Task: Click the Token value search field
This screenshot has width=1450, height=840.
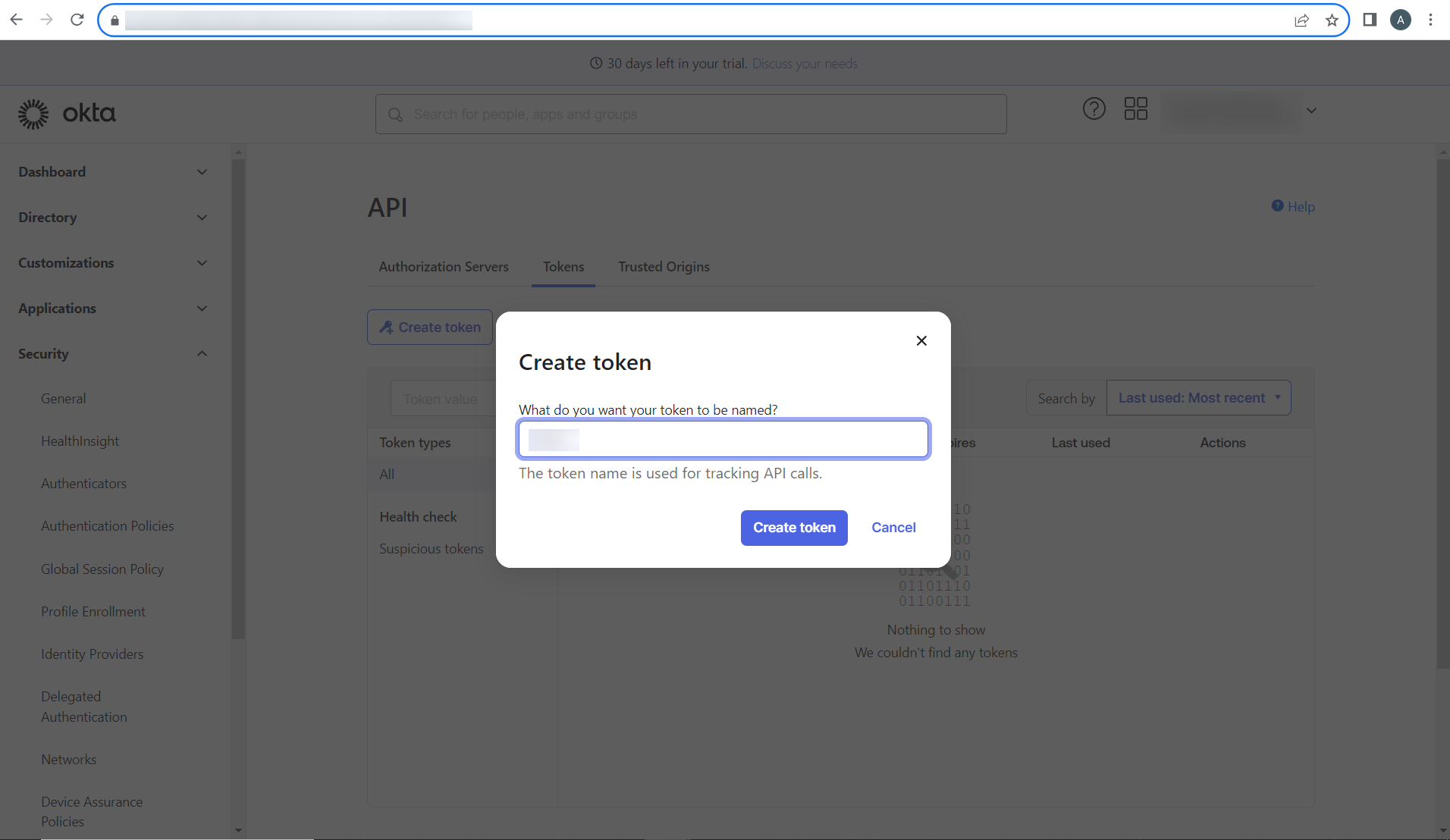Action: (x=444, y=399)
